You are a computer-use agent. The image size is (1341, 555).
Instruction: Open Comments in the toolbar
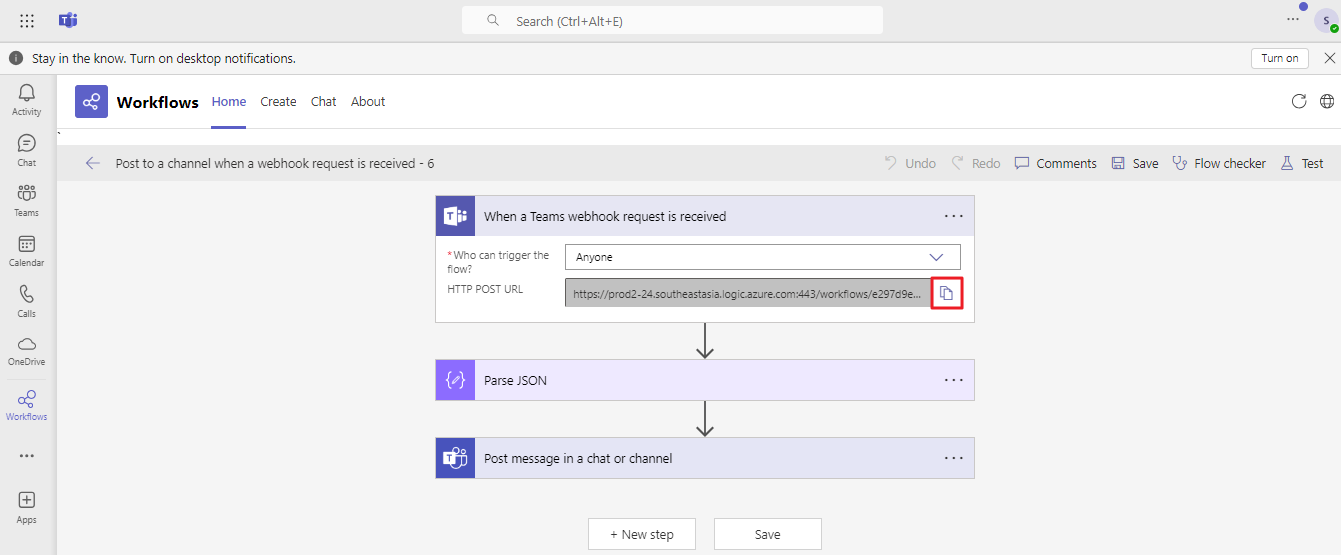1055,163
